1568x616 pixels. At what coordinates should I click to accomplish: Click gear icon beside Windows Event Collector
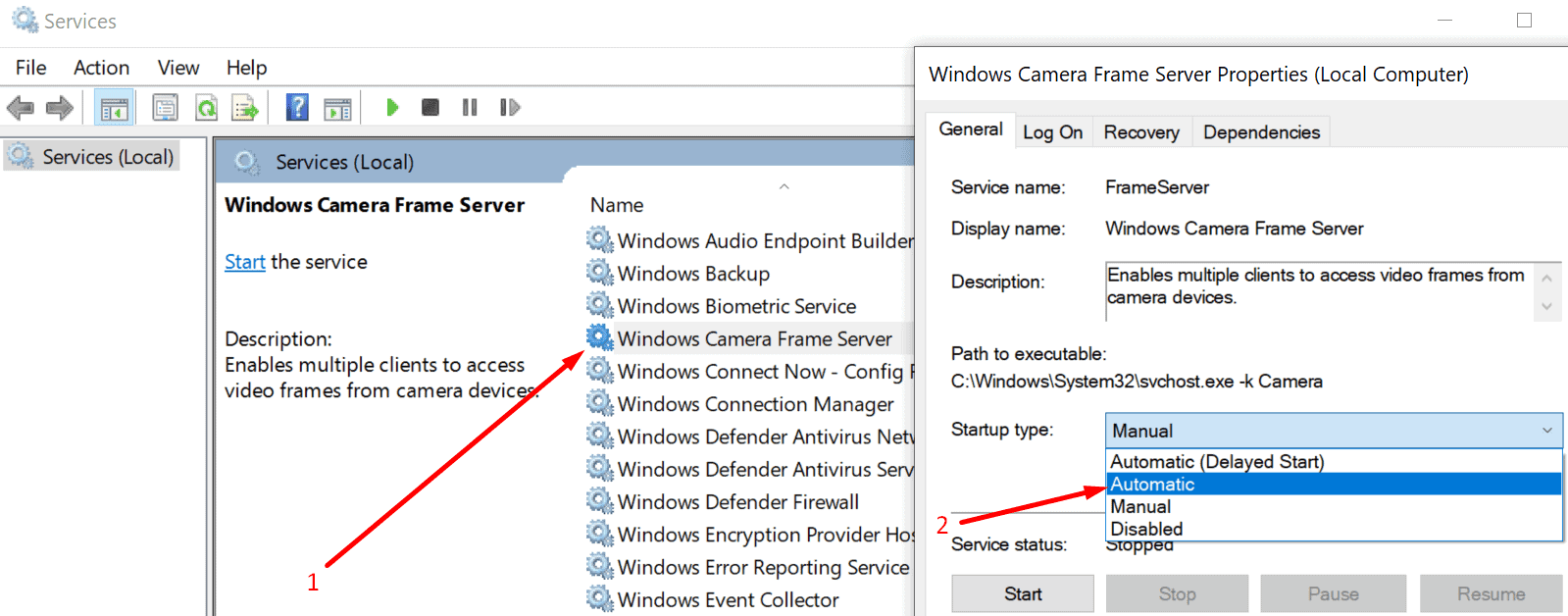pyautogui.click(x=599, y=598)
